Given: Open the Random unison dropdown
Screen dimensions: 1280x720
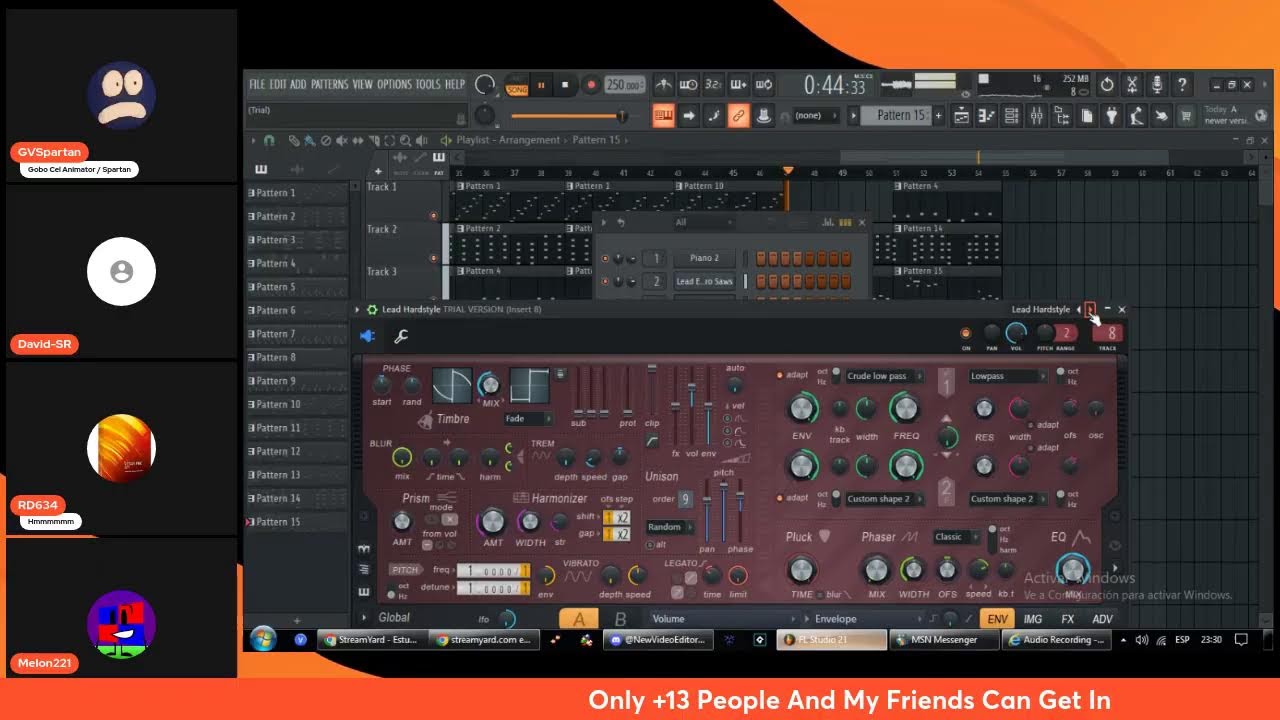Looking at the screenshot, I should coord(670,527).
